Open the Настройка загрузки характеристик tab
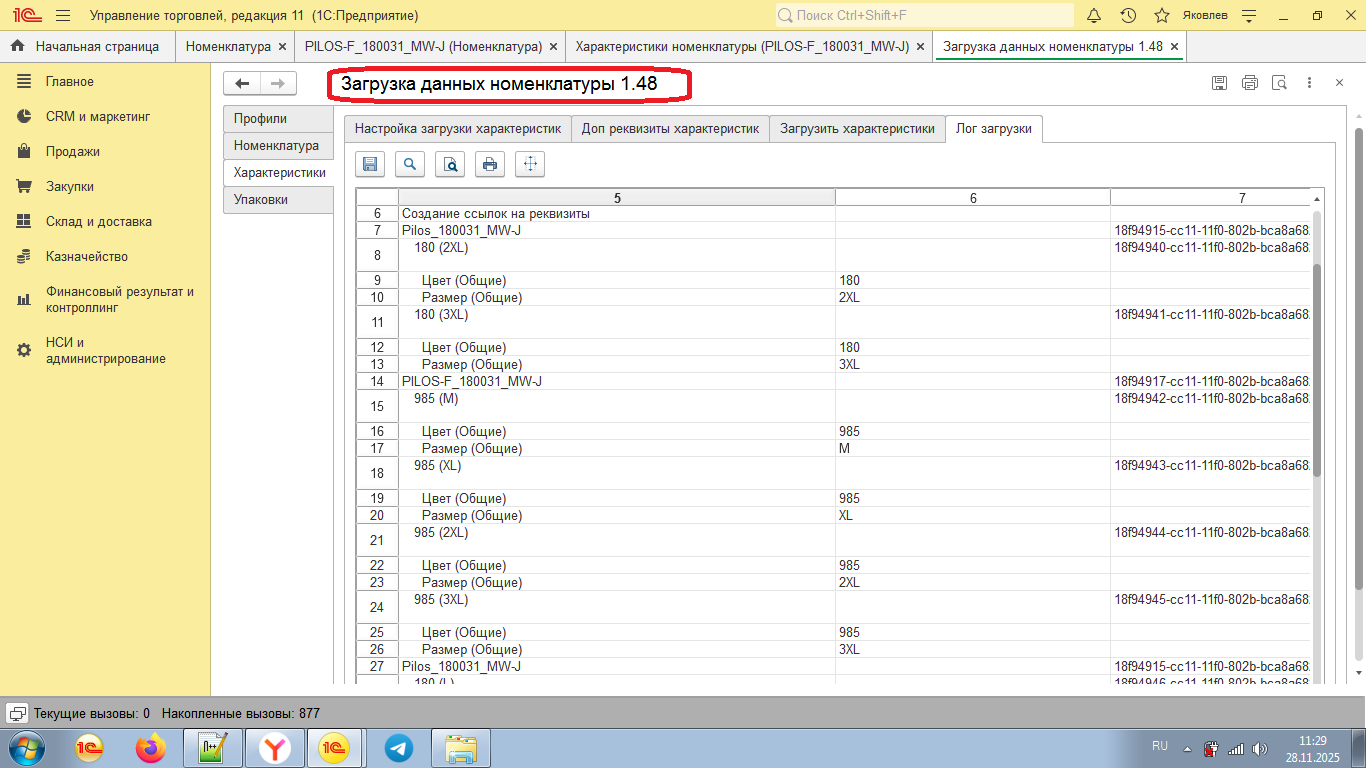The image size is (1366, 768). click(x=458, y=129)
